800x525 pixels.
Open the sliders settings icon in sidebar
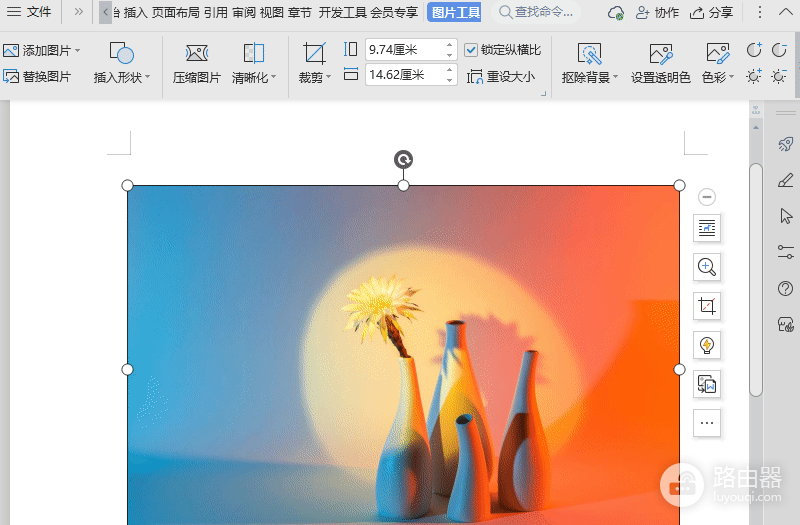pyautogui.click(x=786, y=252)
